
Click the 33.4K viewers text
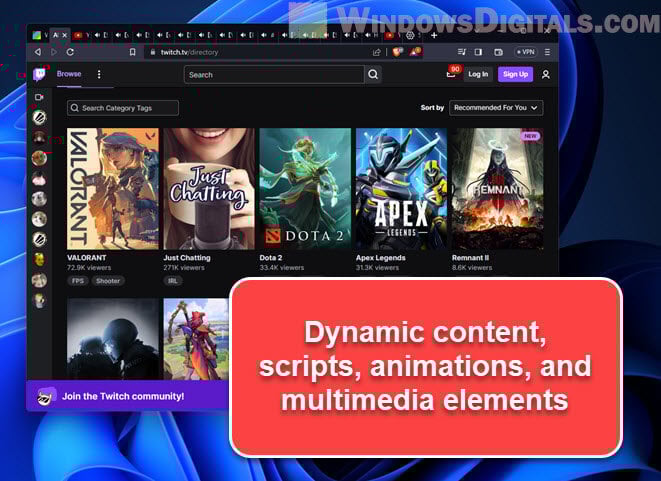(x=282, y=268)
